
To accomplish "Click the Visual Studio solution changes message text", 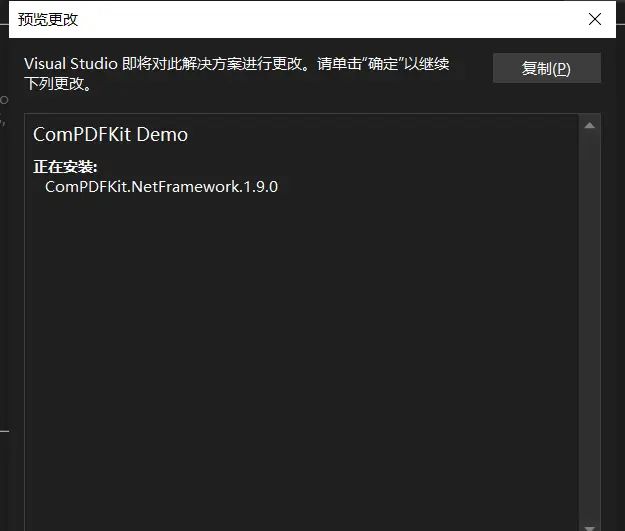I will (237, 73).
